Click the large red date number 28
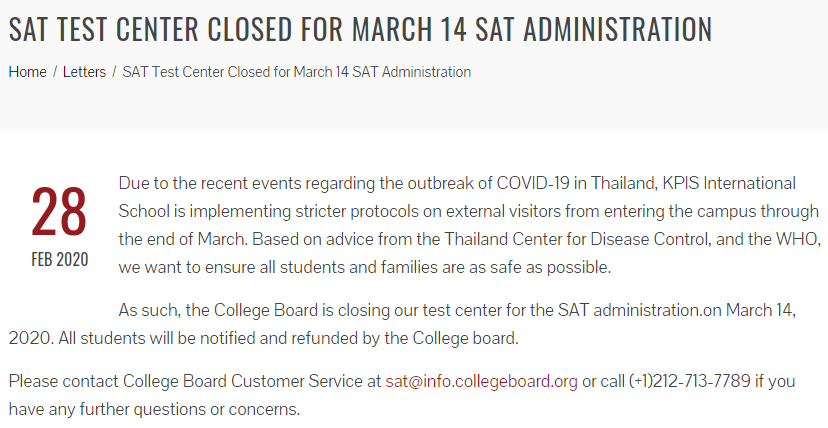Screen dimensions: 828x428 click(x=59, y=212)
